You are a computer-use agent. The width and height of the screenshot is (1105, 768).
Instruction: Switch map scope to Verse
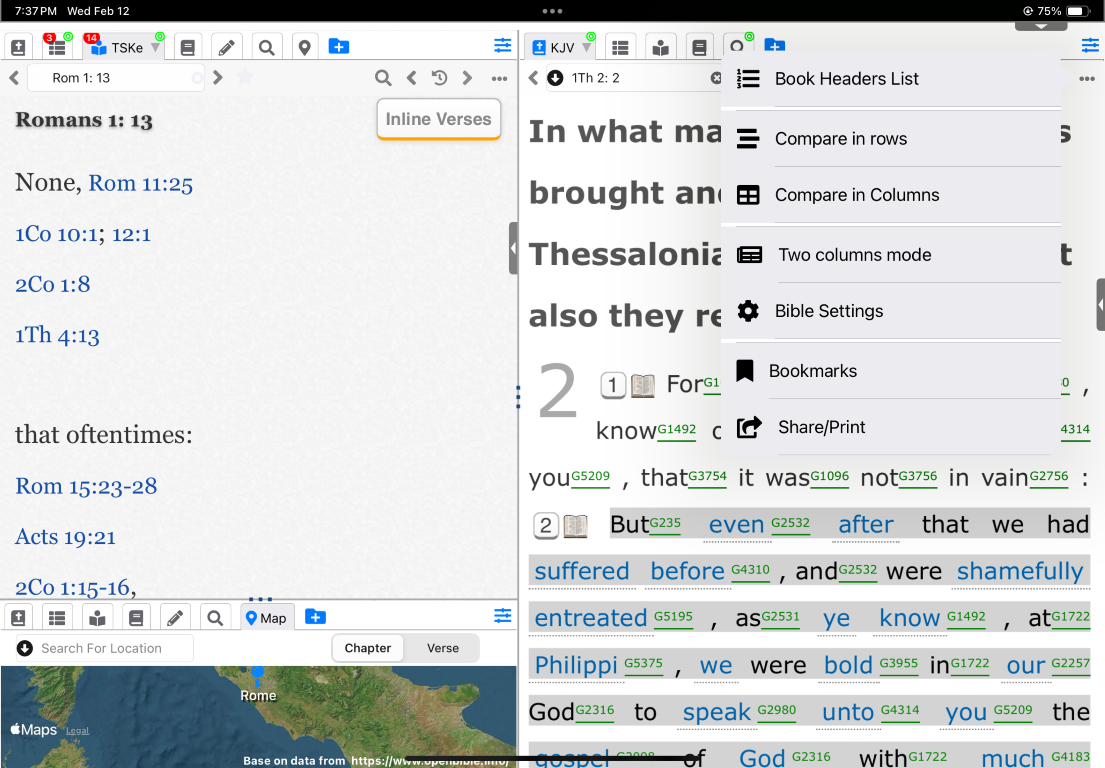[x=442, y=648]
